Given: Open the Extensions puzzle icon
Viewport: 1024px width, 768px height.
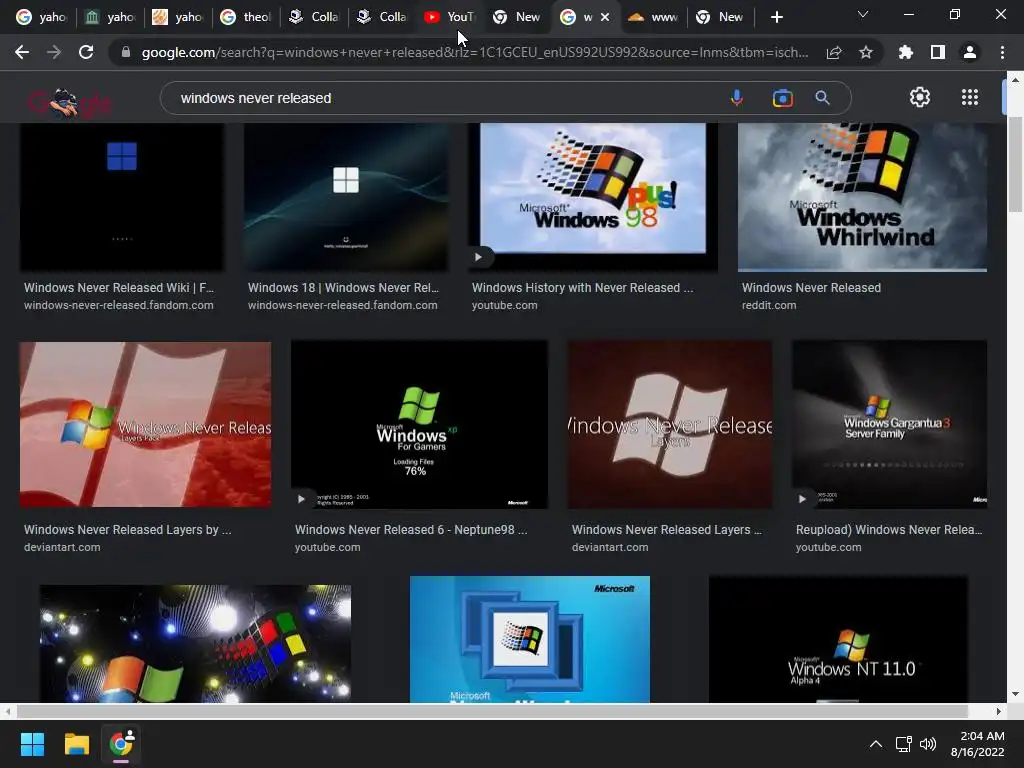Looking at the screenshot, I should 906,52.
